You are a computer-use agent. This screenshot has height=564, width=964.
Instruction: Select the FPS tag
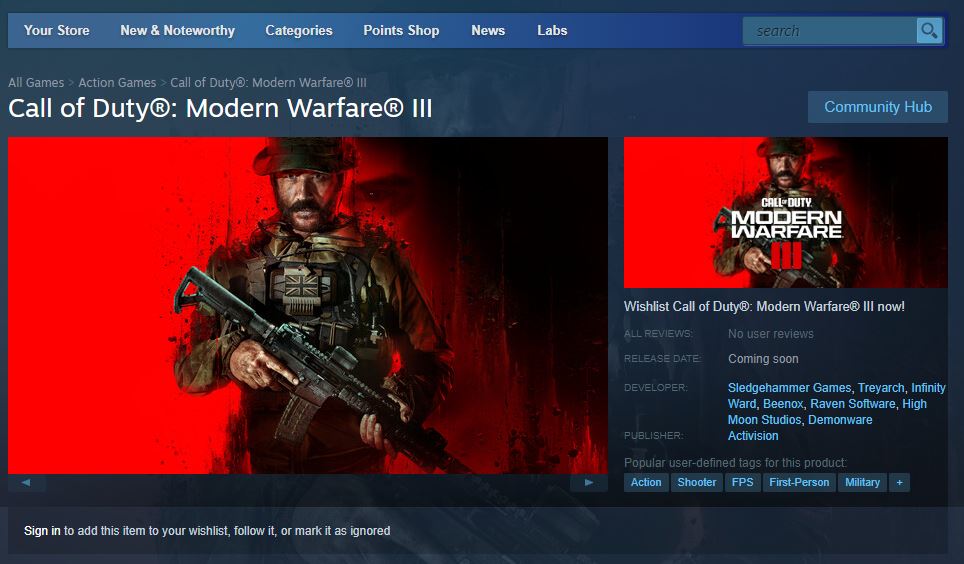pos(743,483)
